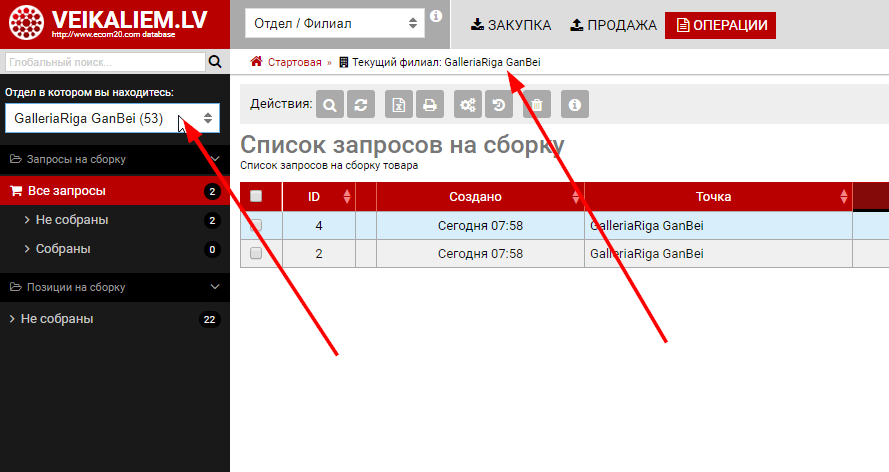The height and width of the screenshot is (472, 889).
Task: Check the box for request ID 2
Action: click(x=256, y=254)
